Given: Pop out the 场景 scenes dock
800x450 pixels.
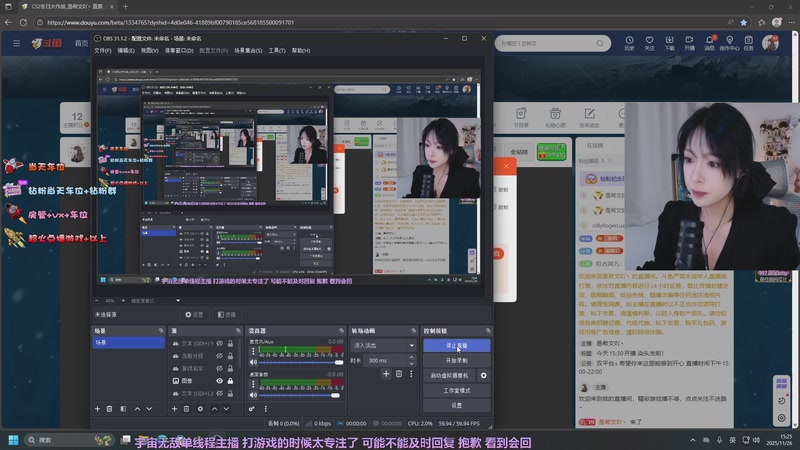Looking at the screenshot, I should coord(161,331).
